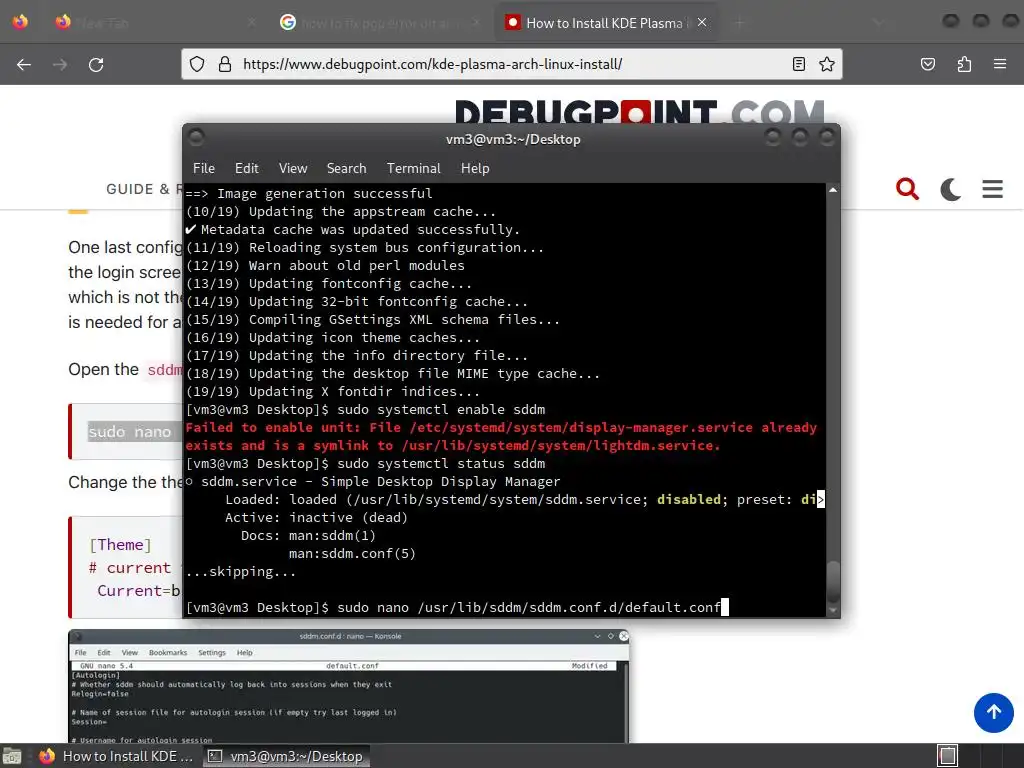This screenshot has height=768, width=1024.
Task: Open the red search icon on Debugpoint
Action: tap(907, 189)
